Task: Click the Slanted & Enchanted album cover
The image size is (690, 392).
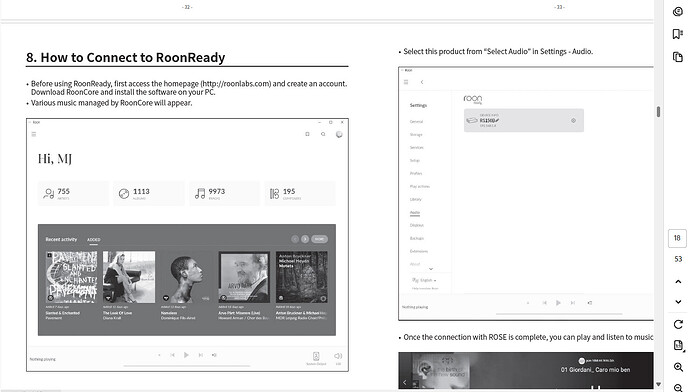Action: (x=72, y=277)
